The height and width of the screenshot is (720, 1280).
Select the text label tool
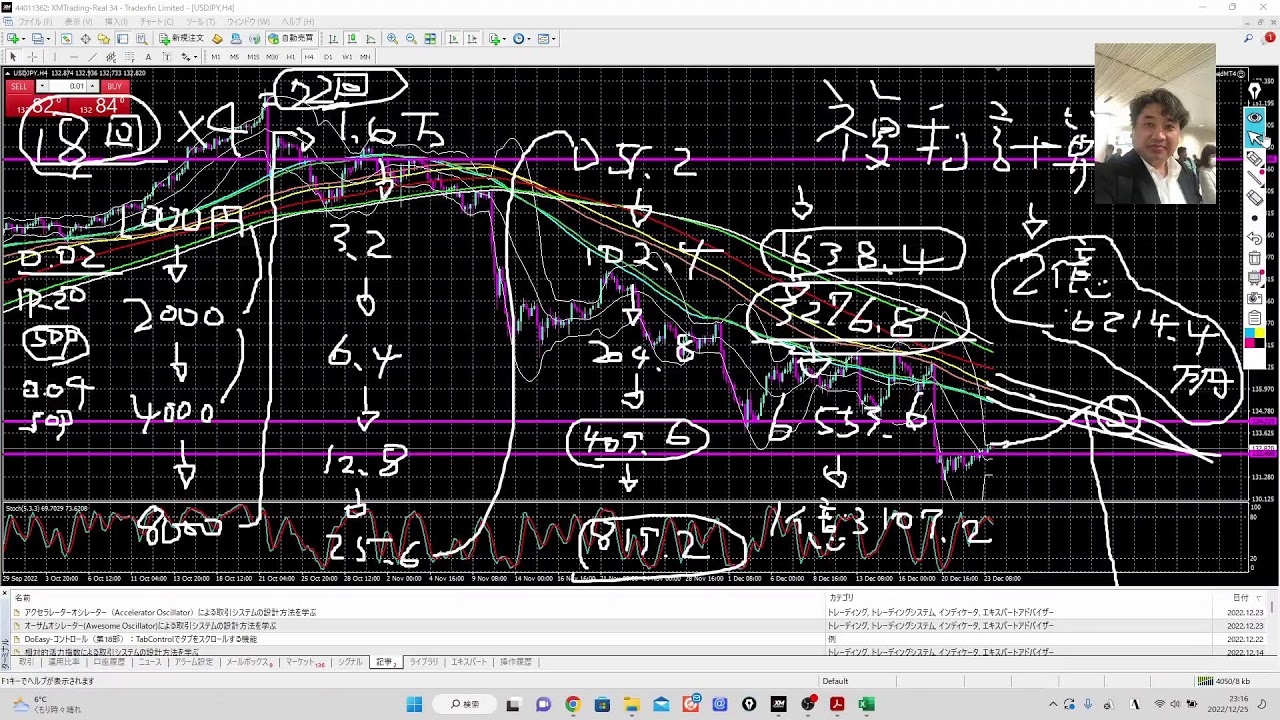[x=166, y=57]
